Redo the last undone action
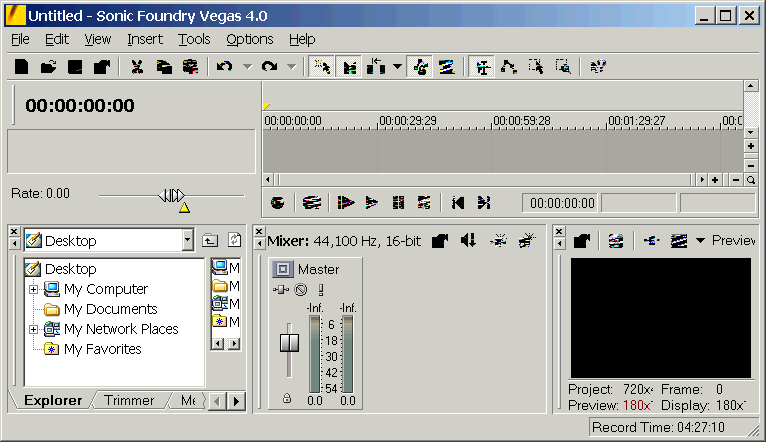Viewport: 766px width, 442px height. pyautogui.click(x=270, y=66)
